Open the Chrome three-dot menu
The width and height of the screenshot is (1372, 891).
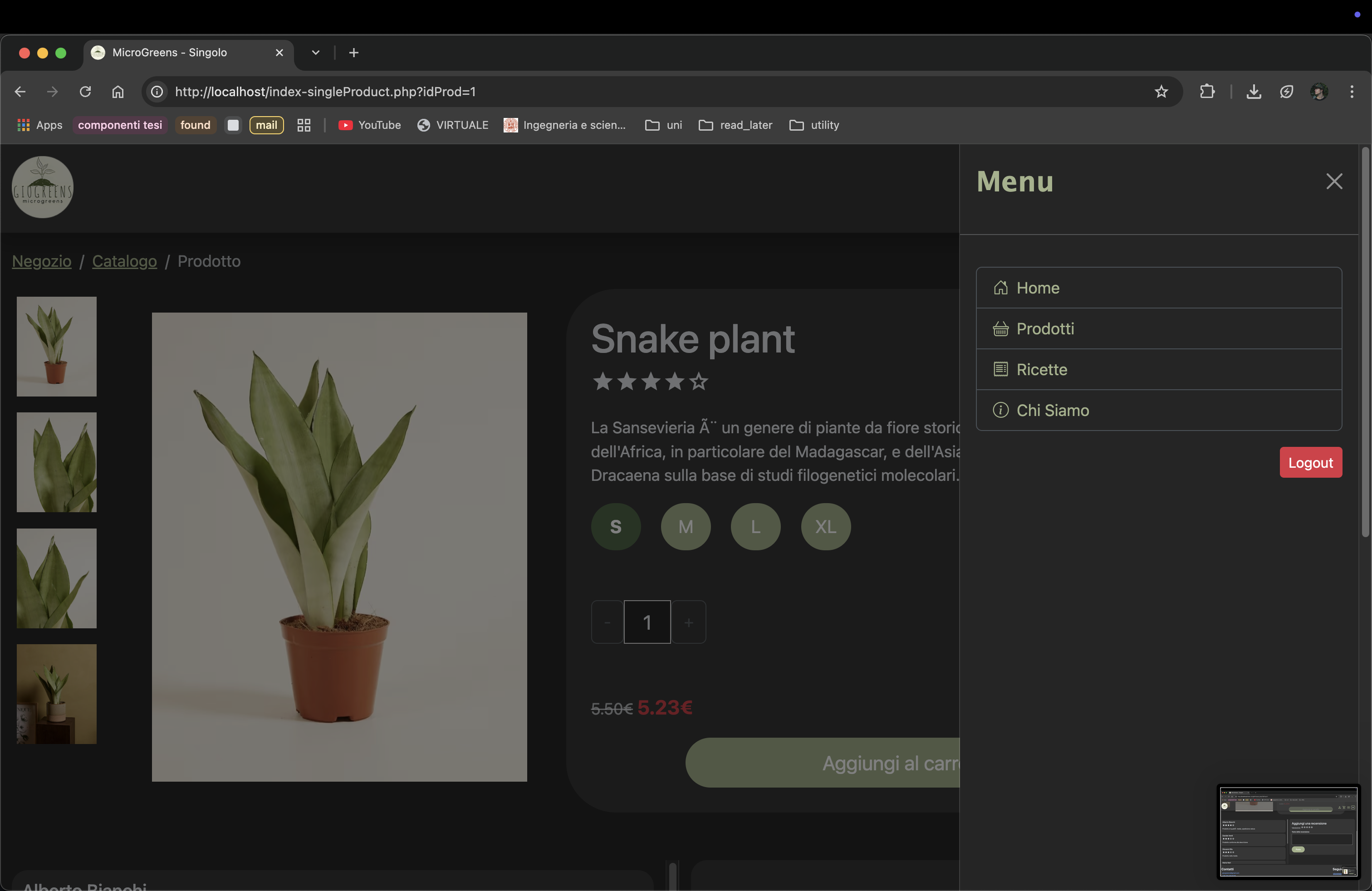(x=1351, y=92)
